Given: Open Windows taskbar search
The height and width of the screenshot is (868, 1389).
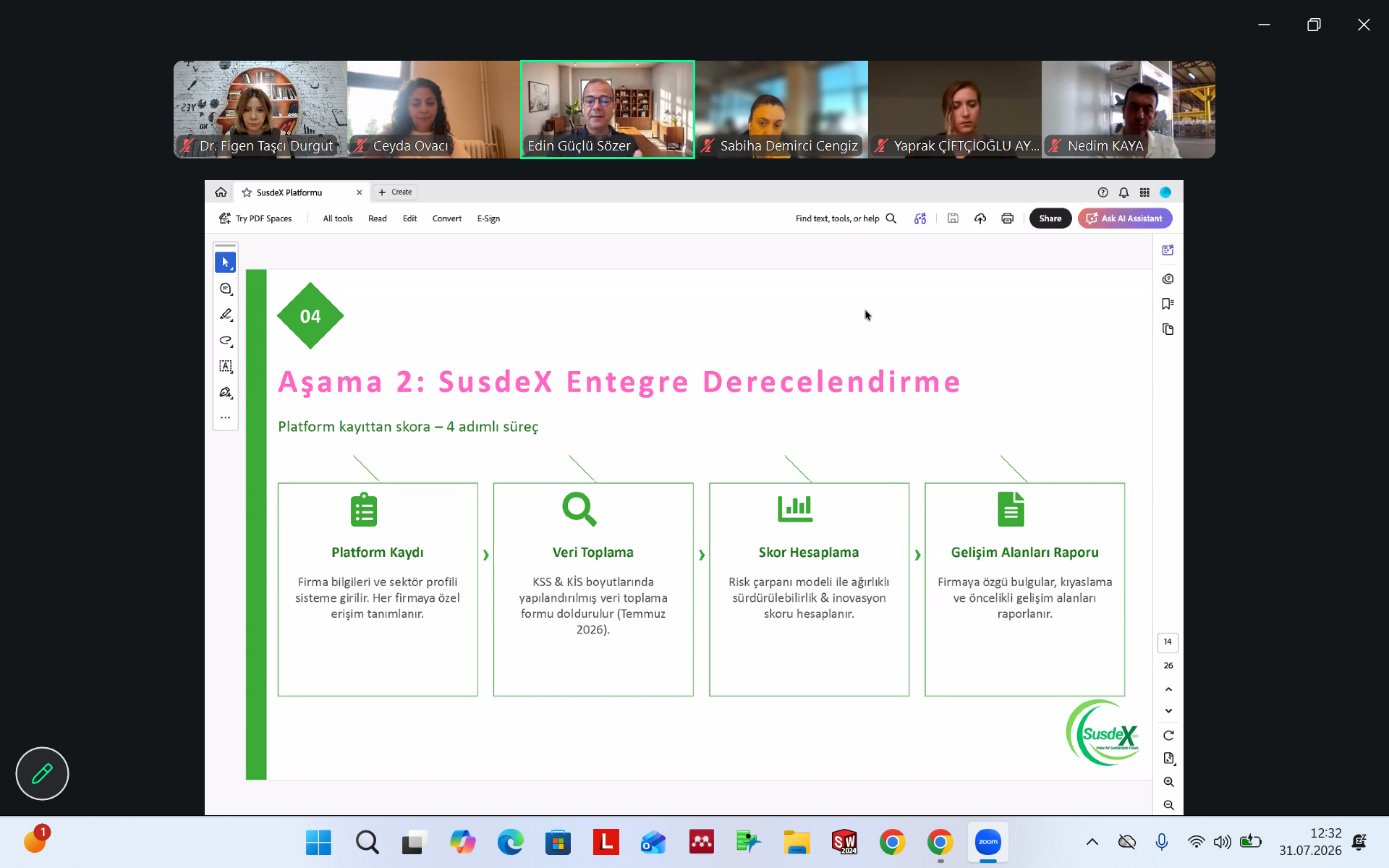Looking at the screenshot, I should 367,842.
